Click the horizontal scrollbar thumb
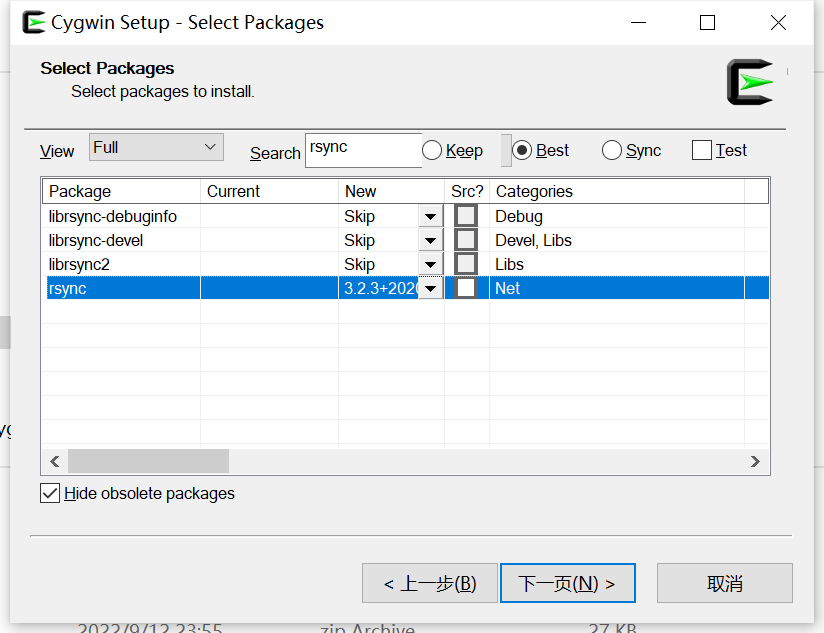The height and width of the screenshot is (633, 824). [148, 461]
